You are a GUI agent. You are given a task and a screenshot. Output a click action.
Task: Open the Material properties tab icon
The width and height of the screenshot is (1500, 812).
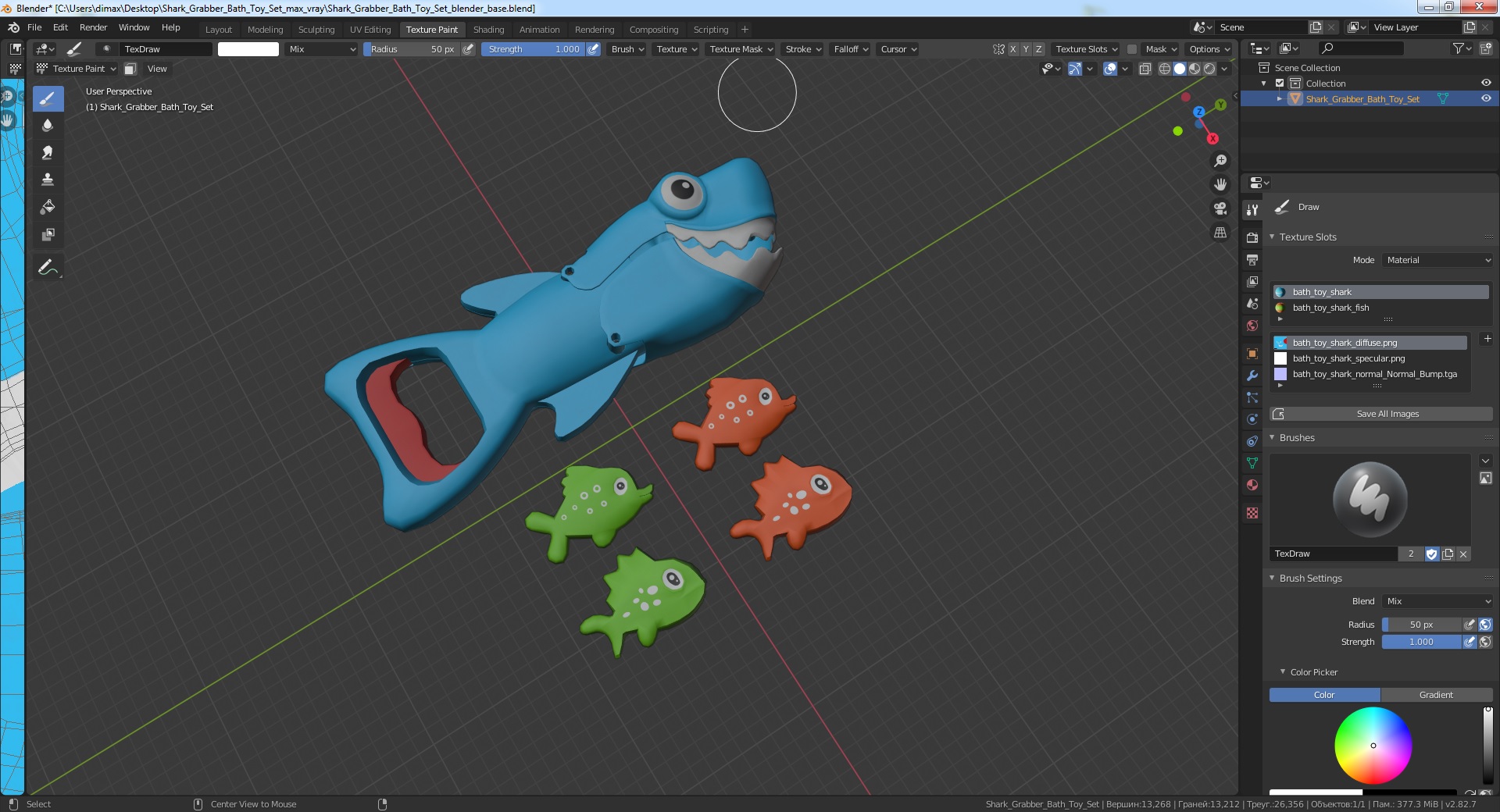pyautogui.click(x=1252, y=485)
